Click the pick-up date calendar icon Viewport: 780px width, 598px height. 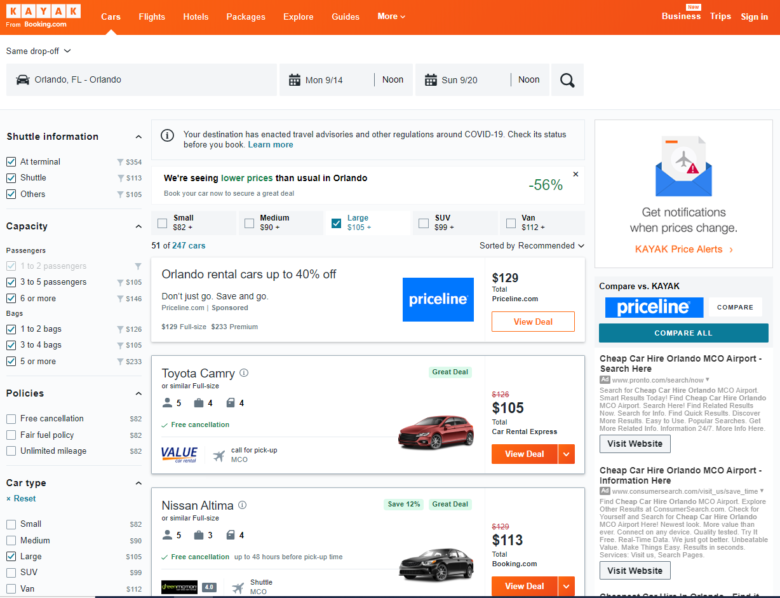(294, 80)
